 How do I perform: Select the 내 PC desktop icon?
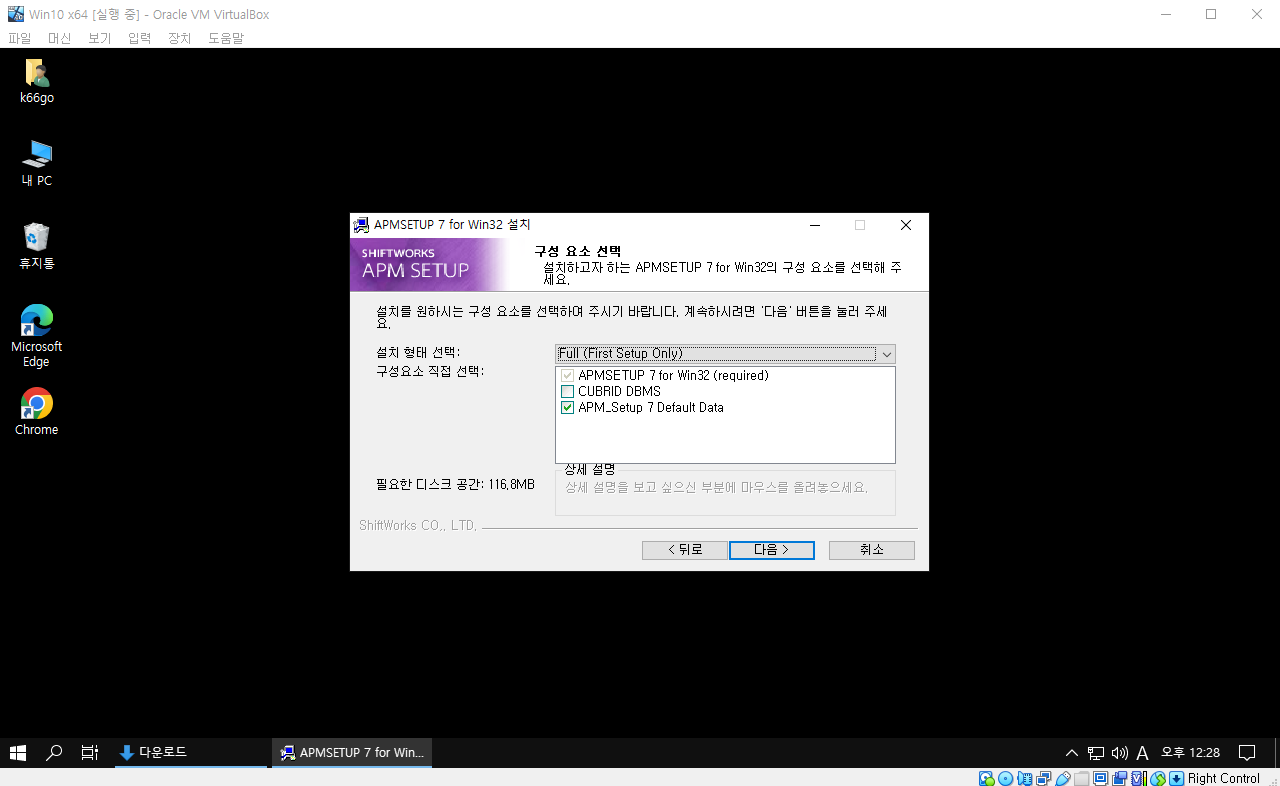click(x=37, y=164)
